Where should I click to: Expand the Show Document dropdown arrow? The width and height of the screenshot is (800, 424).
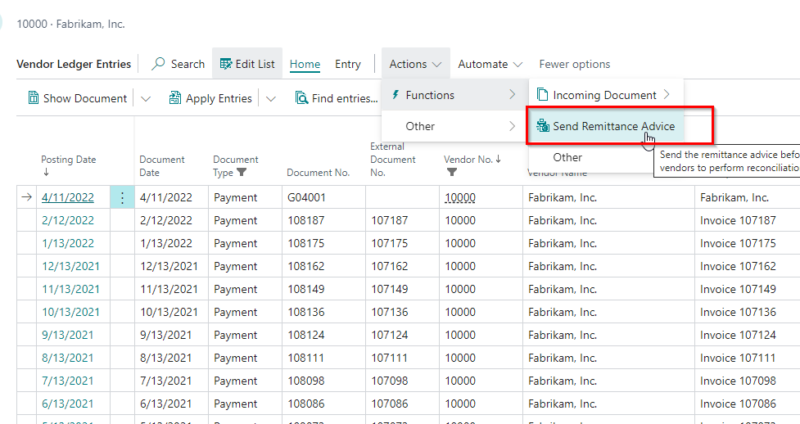click(145, 98)
